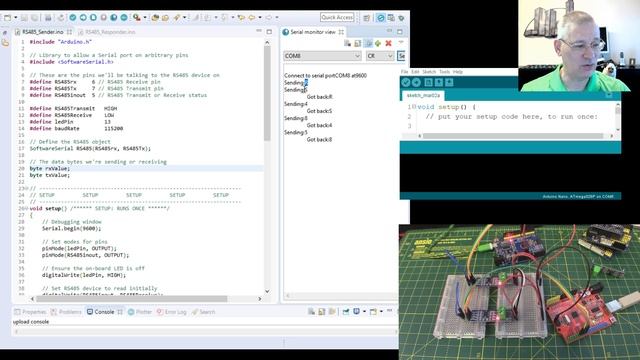The height and width of the screenshot is (360, 640).
Task: Open the new console view dropdown arrow
Action: click(381, 312)
